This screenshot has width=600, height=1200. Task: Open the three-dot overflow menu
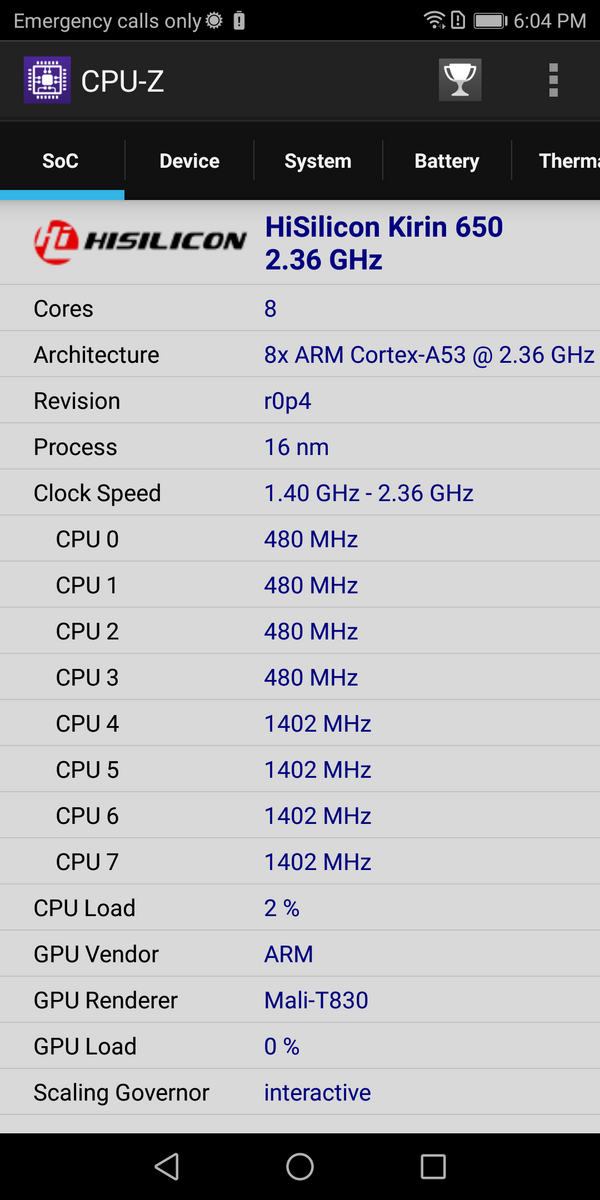pyautogui.click(x=553, y=80)
